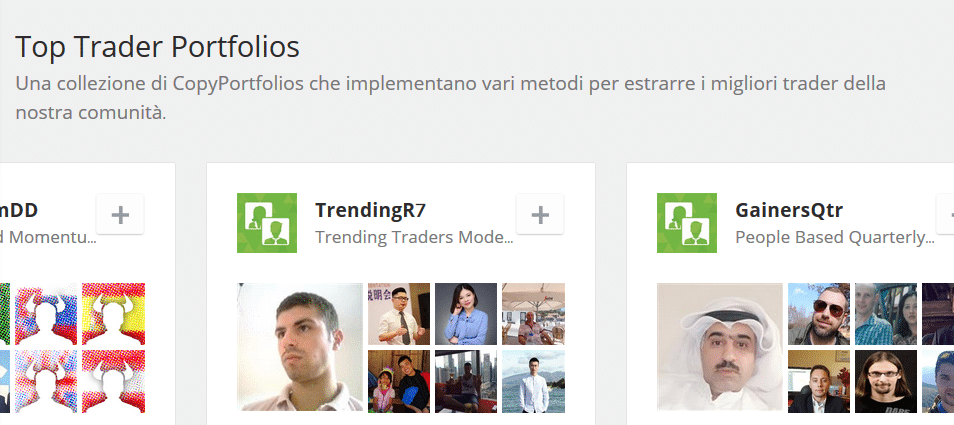Image resolution: width=954 pixels, height=425 pixels.
Task: Click the Top Trader Portfolios heading
Action: pos(158,47)
